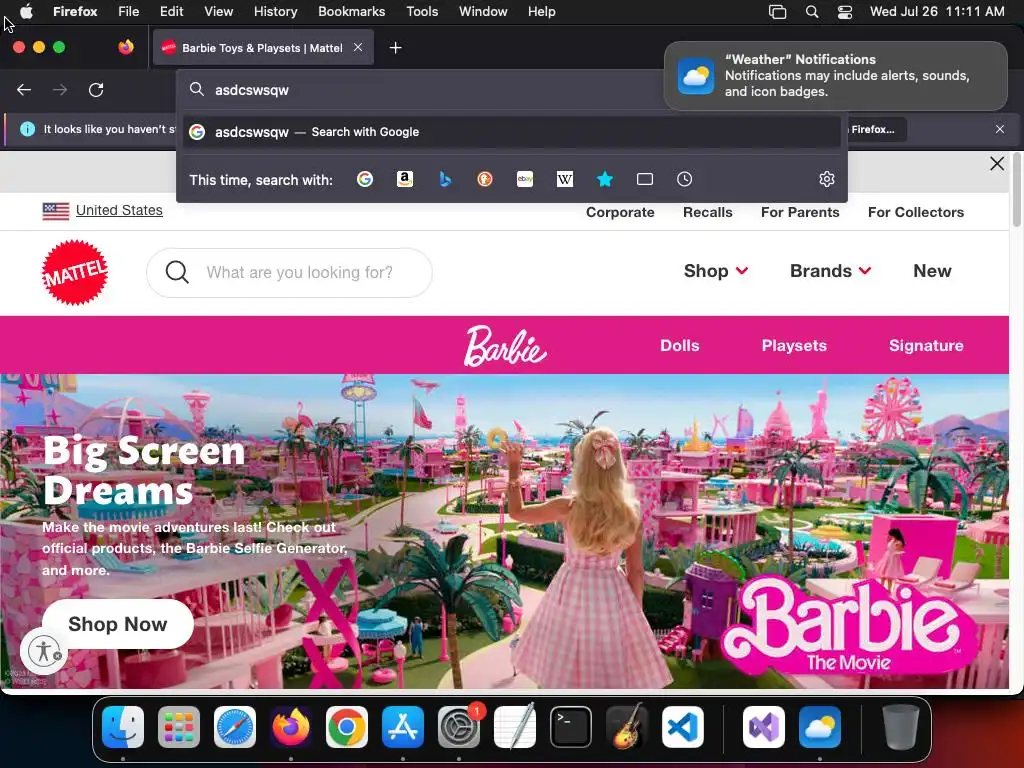Click the menu bar date and time
Image resolution: width=1024 pixels, height=768 pixels.
pyautogui.click(x=937, y=12)
